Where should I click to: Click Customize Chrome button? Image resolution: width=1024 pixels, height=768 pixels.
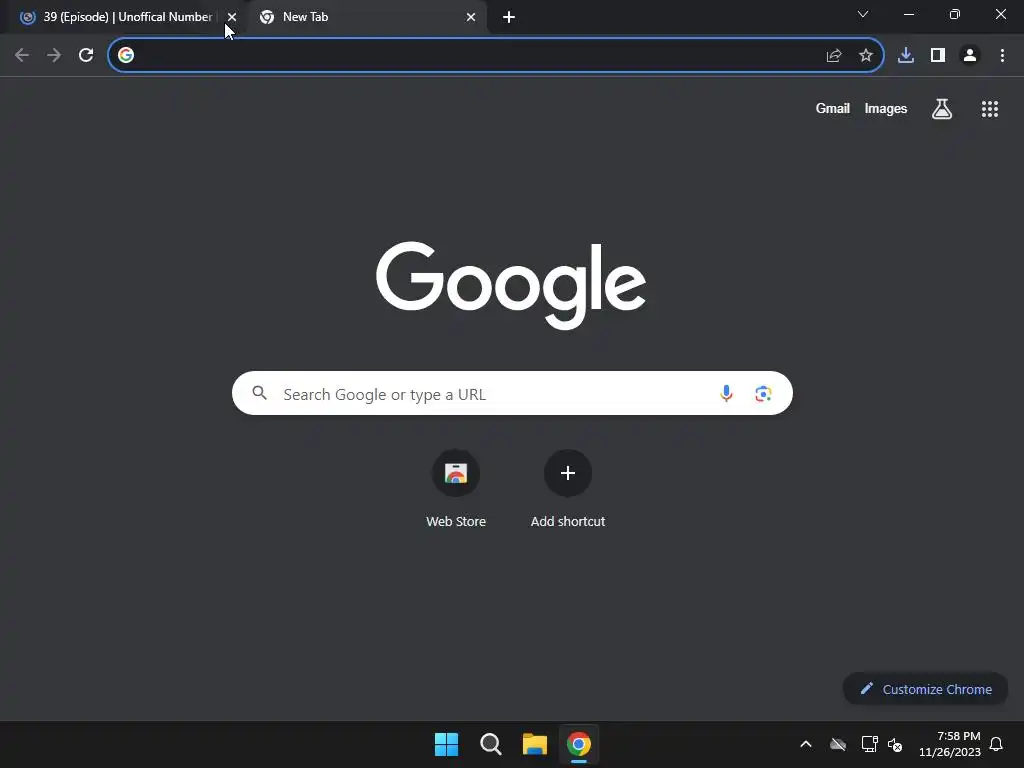click(x=925, y=689)
